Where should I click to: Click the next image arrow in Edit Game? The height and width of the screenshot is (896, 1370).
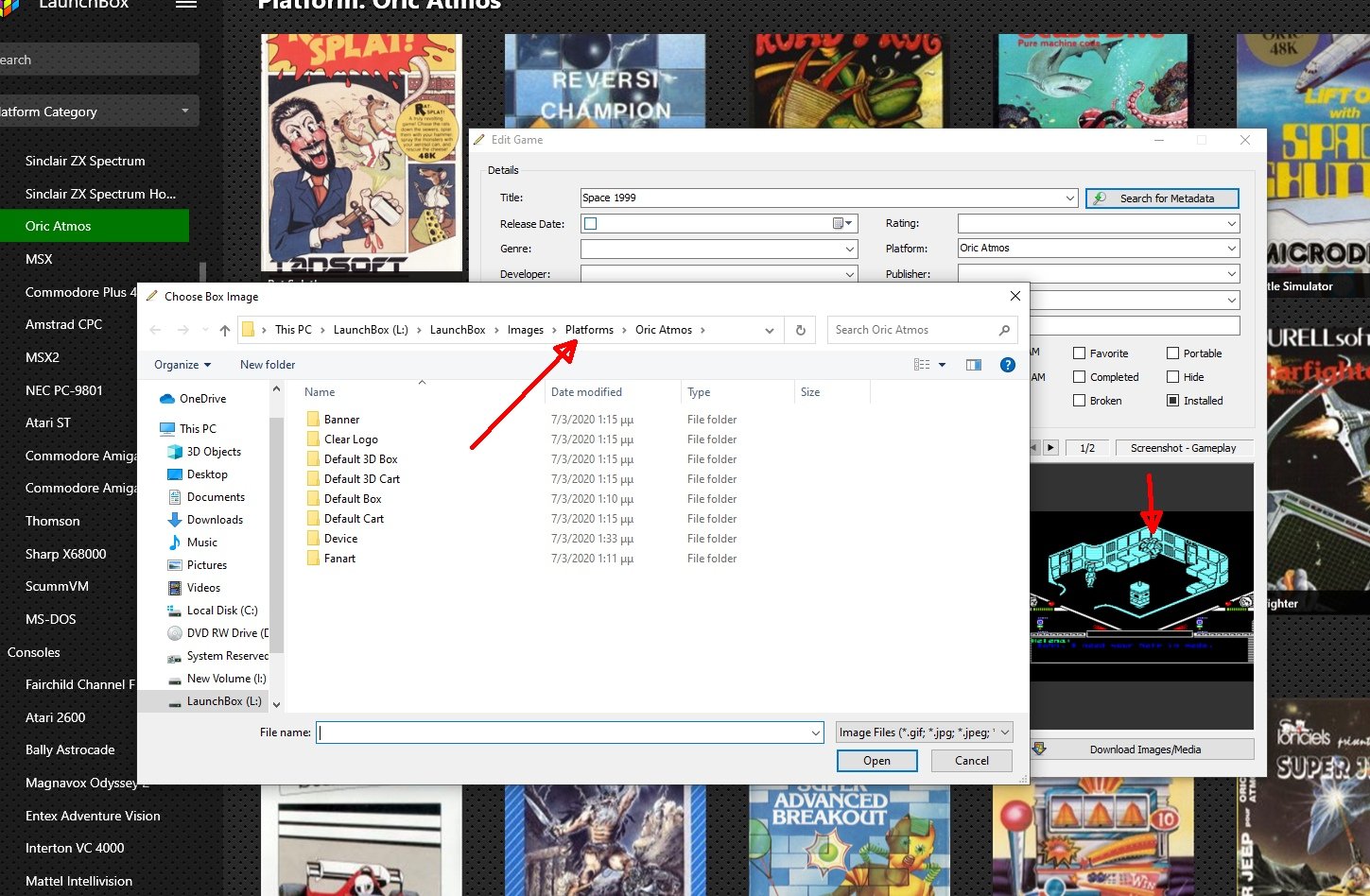pyautogui.click(x=1050, y=448)
